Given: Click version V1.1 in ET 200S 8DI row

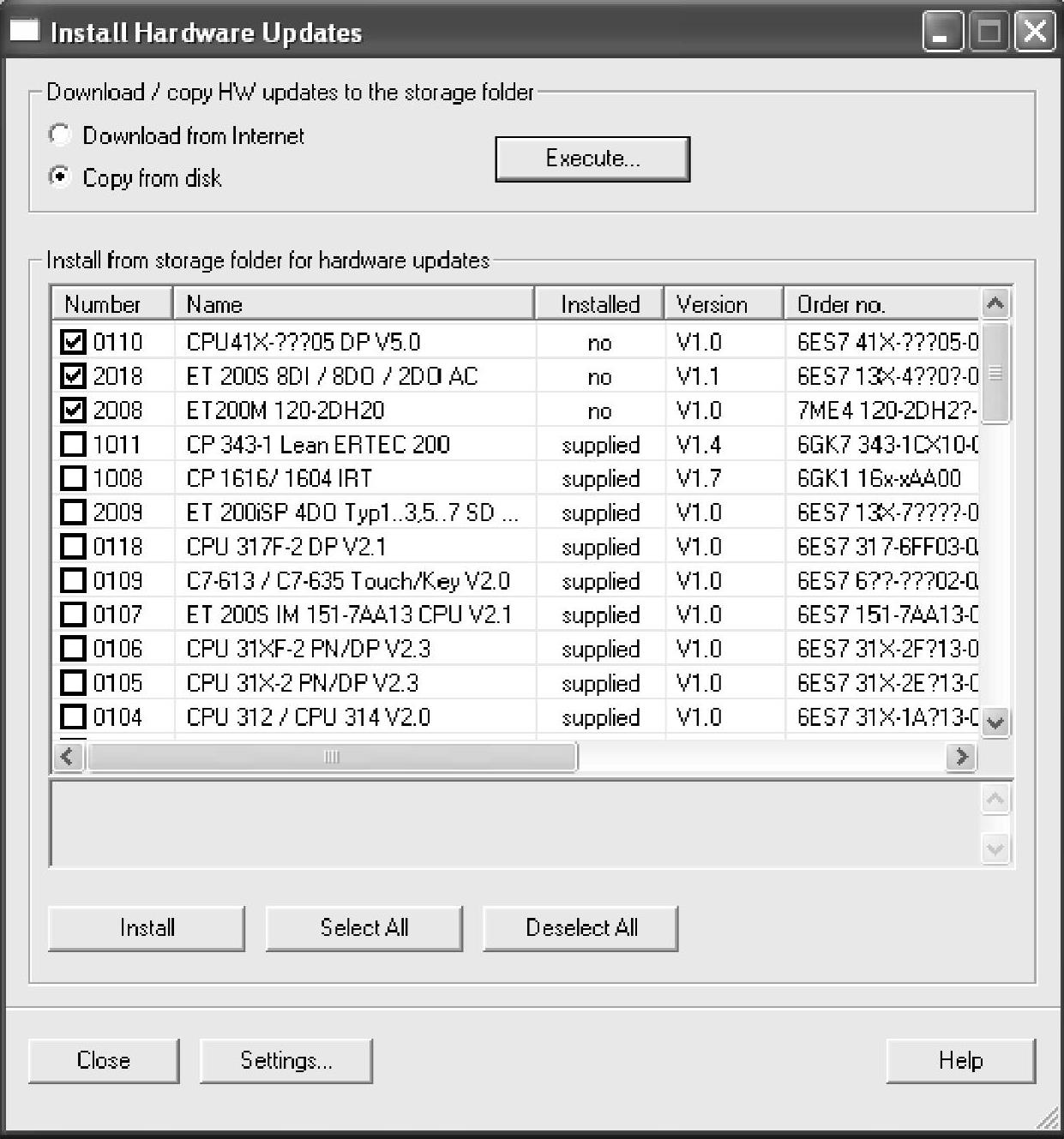Looking at the screenshot, I should (x=699, y=376).
